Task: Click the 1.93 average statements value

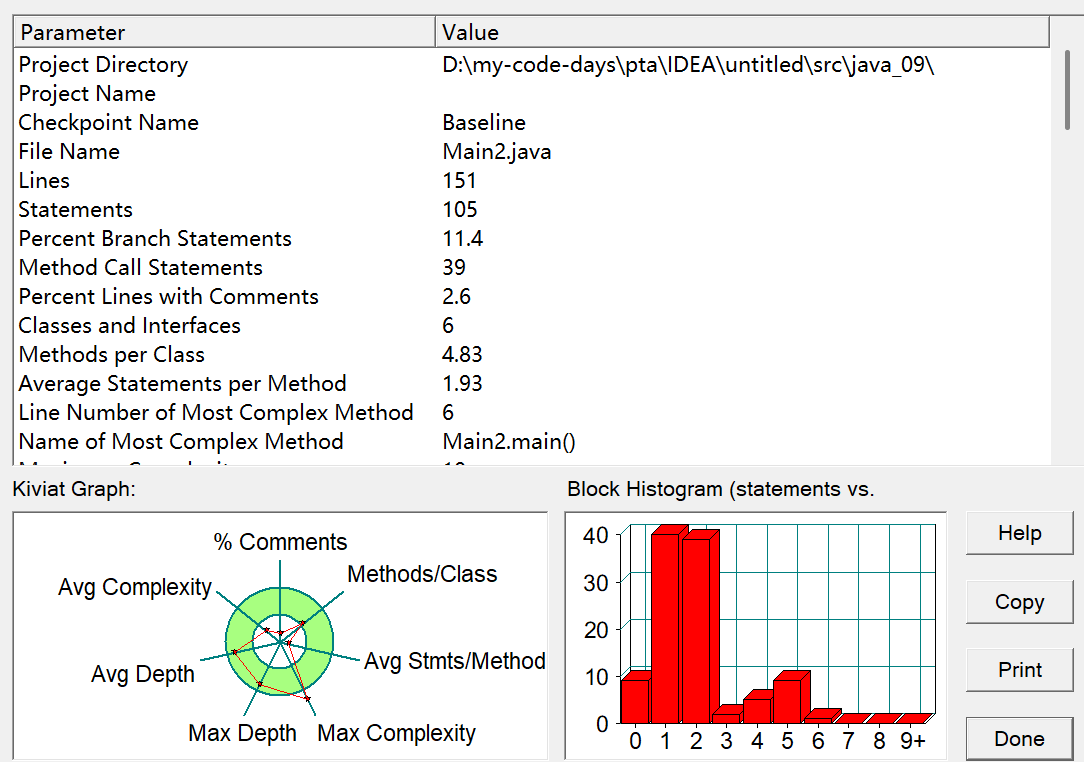Action: [x=462, y=384]
